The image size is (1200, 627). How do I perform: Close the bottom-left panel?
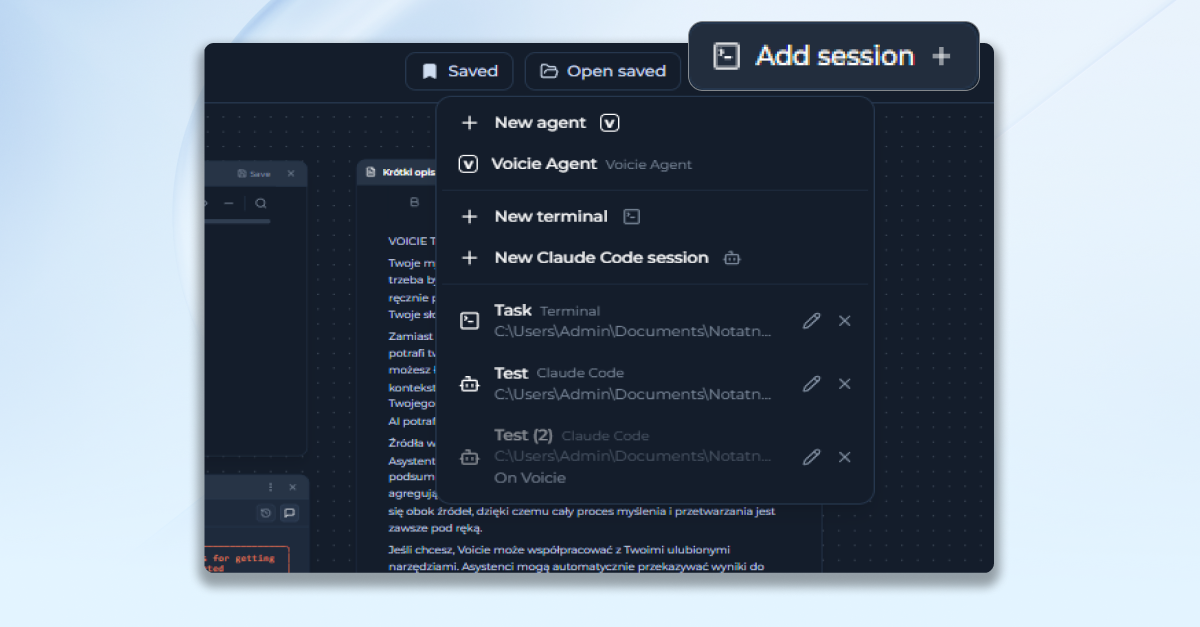(293, 487)
